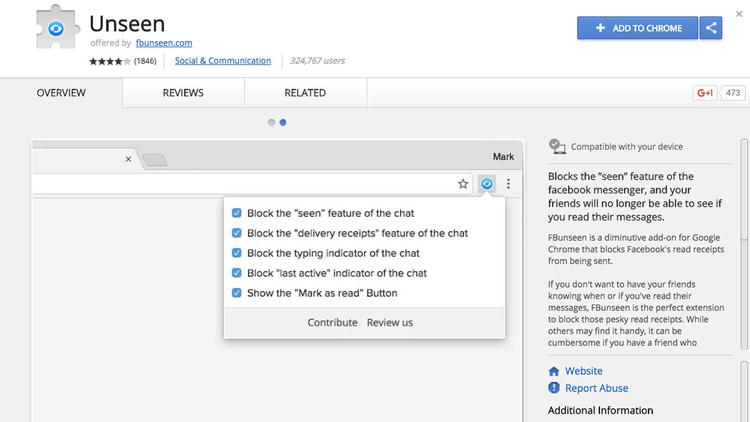Toggle Block "last active" indicator checkbox
Image resolution: width=750 pixels, height=422 pixels.
pos(236,273)
